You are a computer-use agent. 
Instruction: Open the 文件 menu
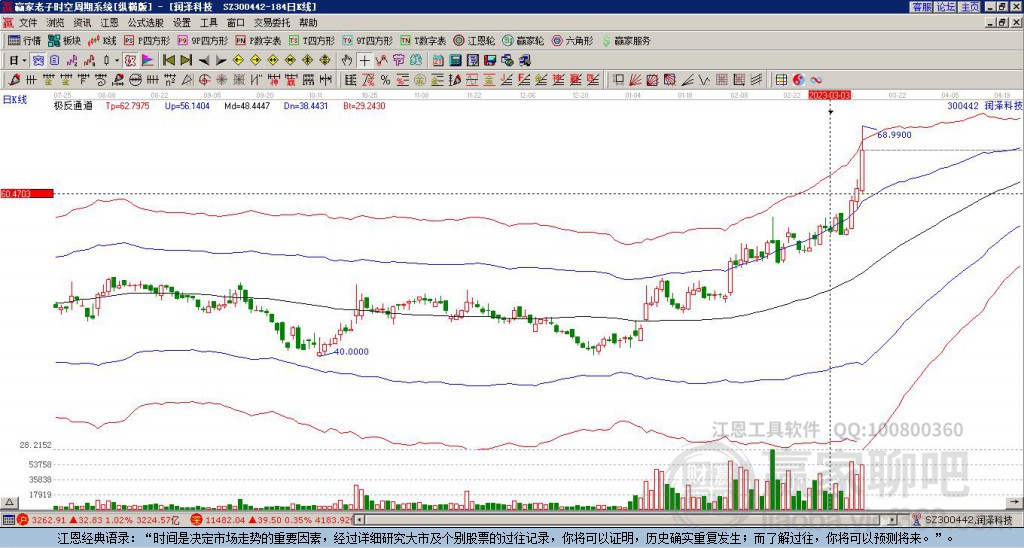pos(28,23)
